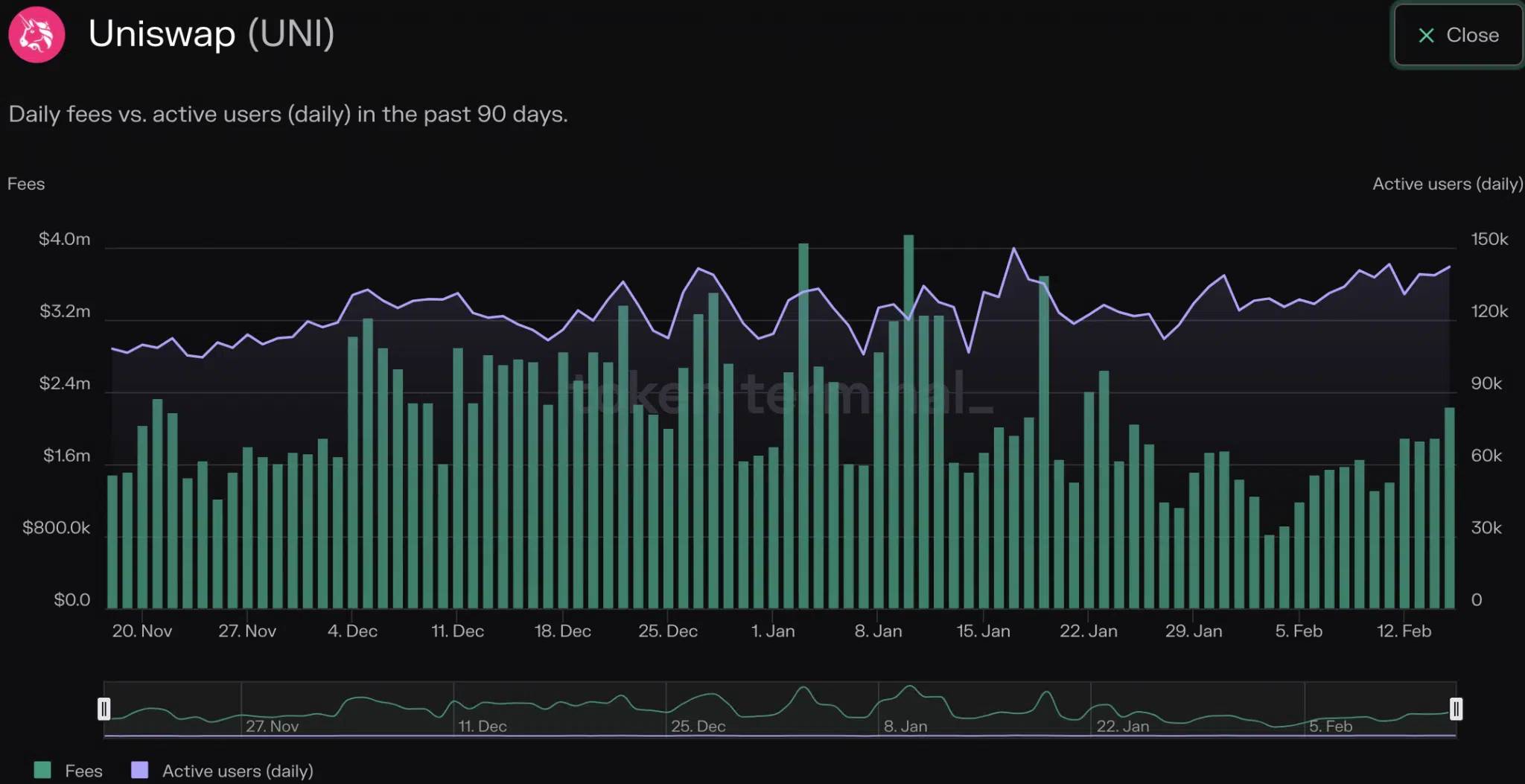Click the $4.0m fee axis label
The width and height of the screenshot is (1525, 784).
click(65, 239)
